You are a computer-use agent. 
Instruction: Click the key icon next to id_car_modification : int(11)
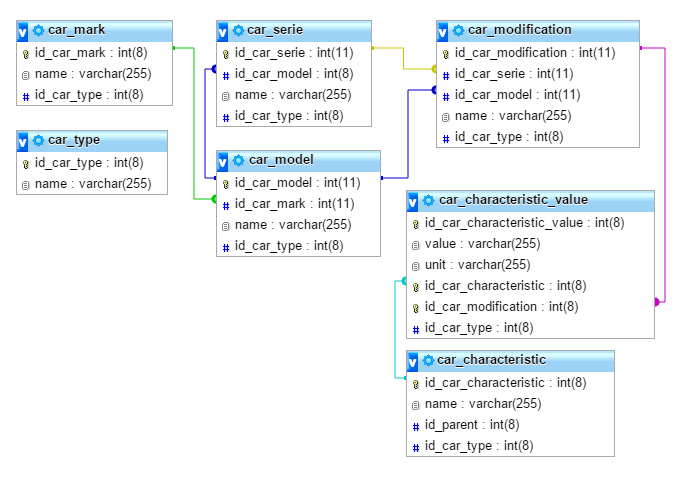click(x=446, y=54)
